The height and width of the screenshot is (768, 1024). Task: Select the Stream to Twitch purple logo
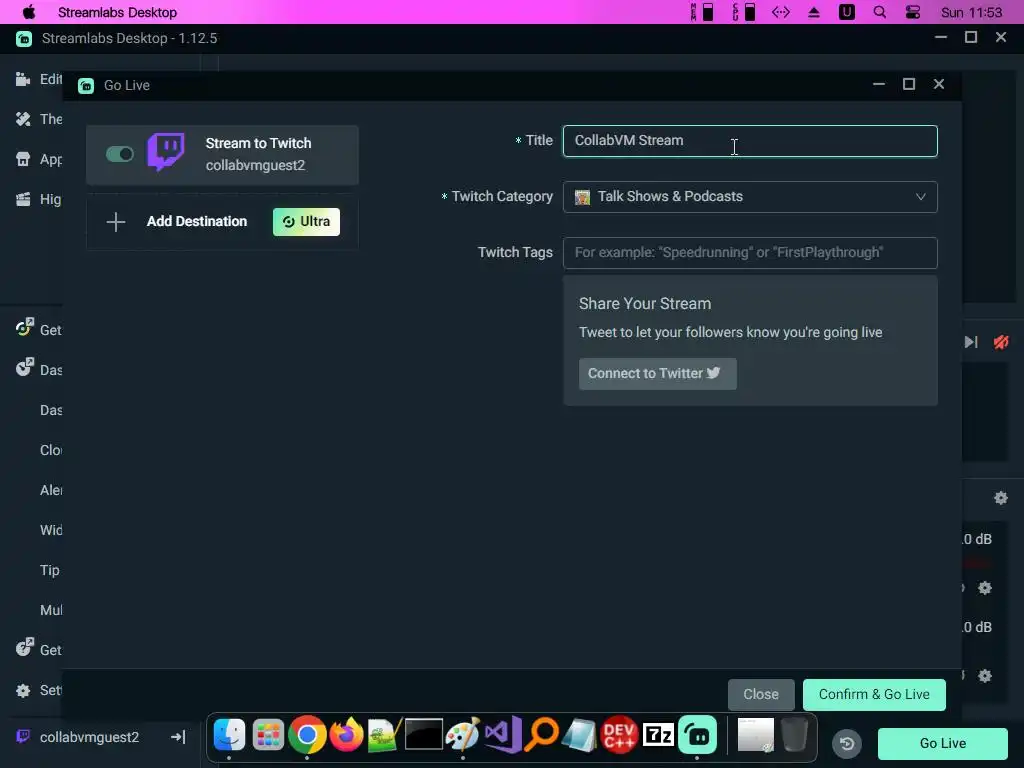166,152
